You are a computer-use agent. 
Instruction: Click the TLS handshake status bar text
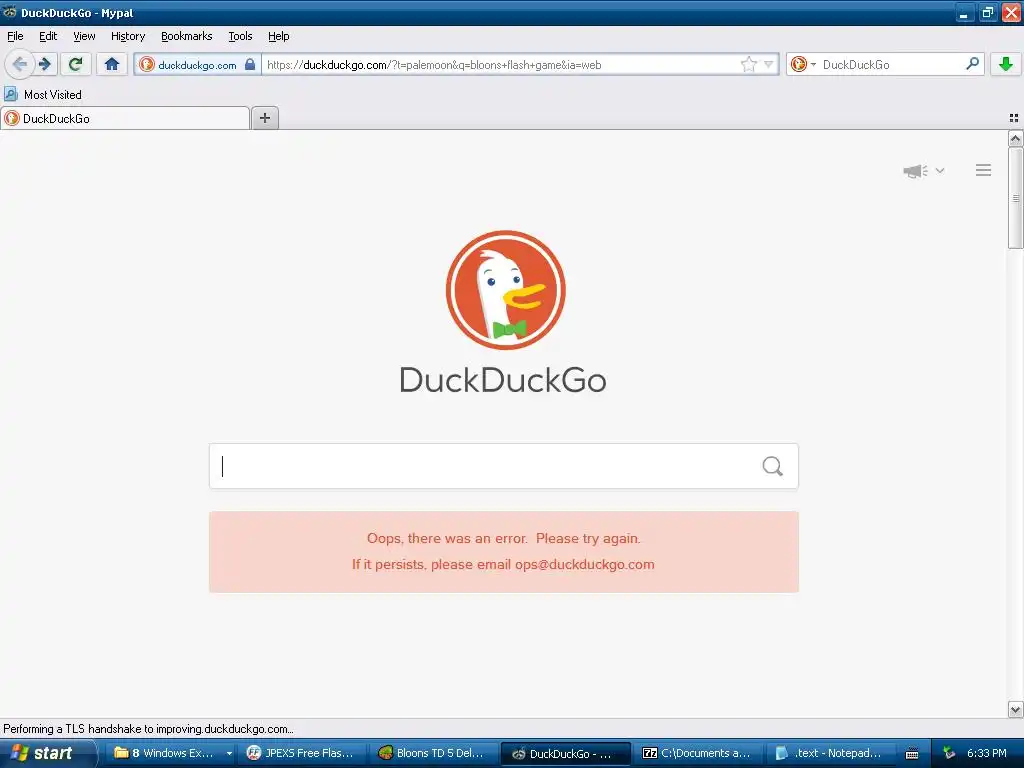pos(148,729)
